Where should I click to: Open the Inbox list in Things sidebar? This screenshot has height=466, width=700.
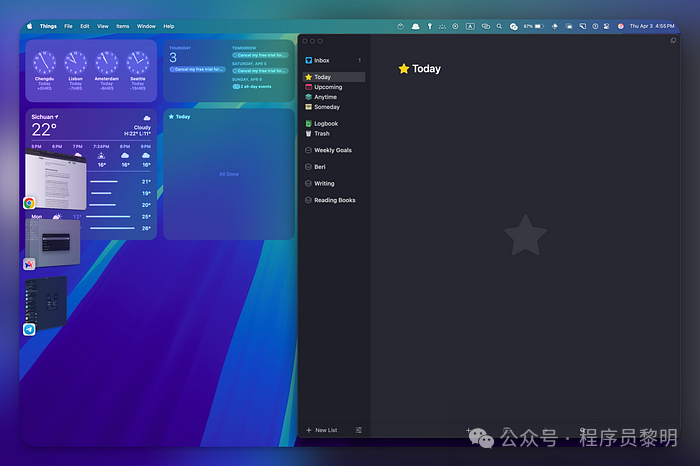[333, 60]
